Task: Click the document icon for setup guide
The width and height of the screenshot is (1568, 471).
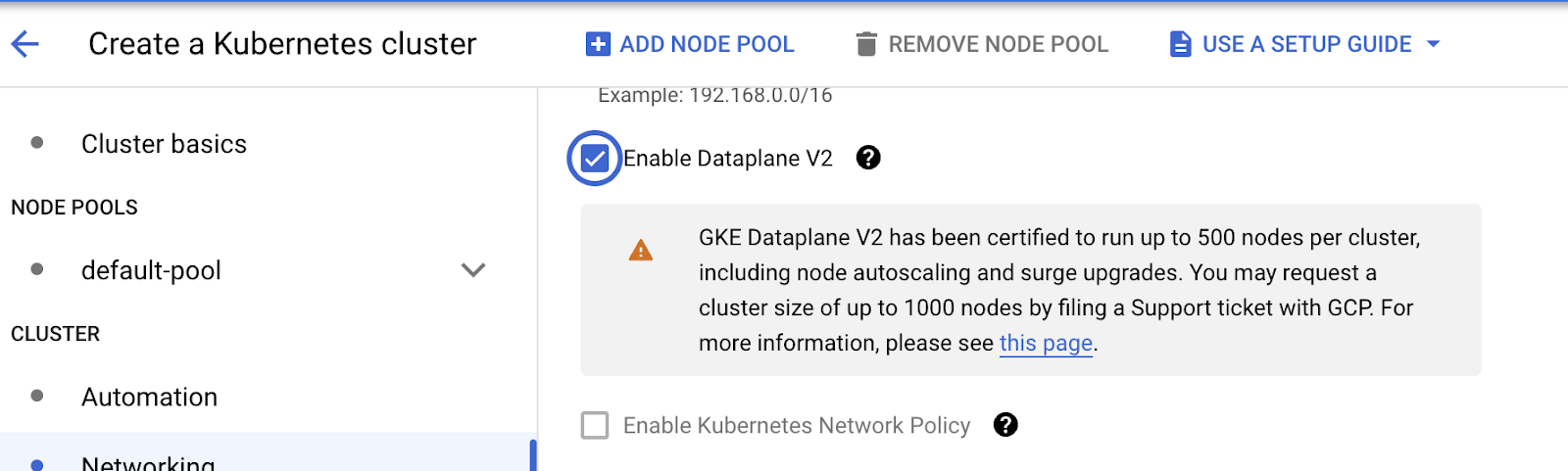Action: [x=1181, y=44]
